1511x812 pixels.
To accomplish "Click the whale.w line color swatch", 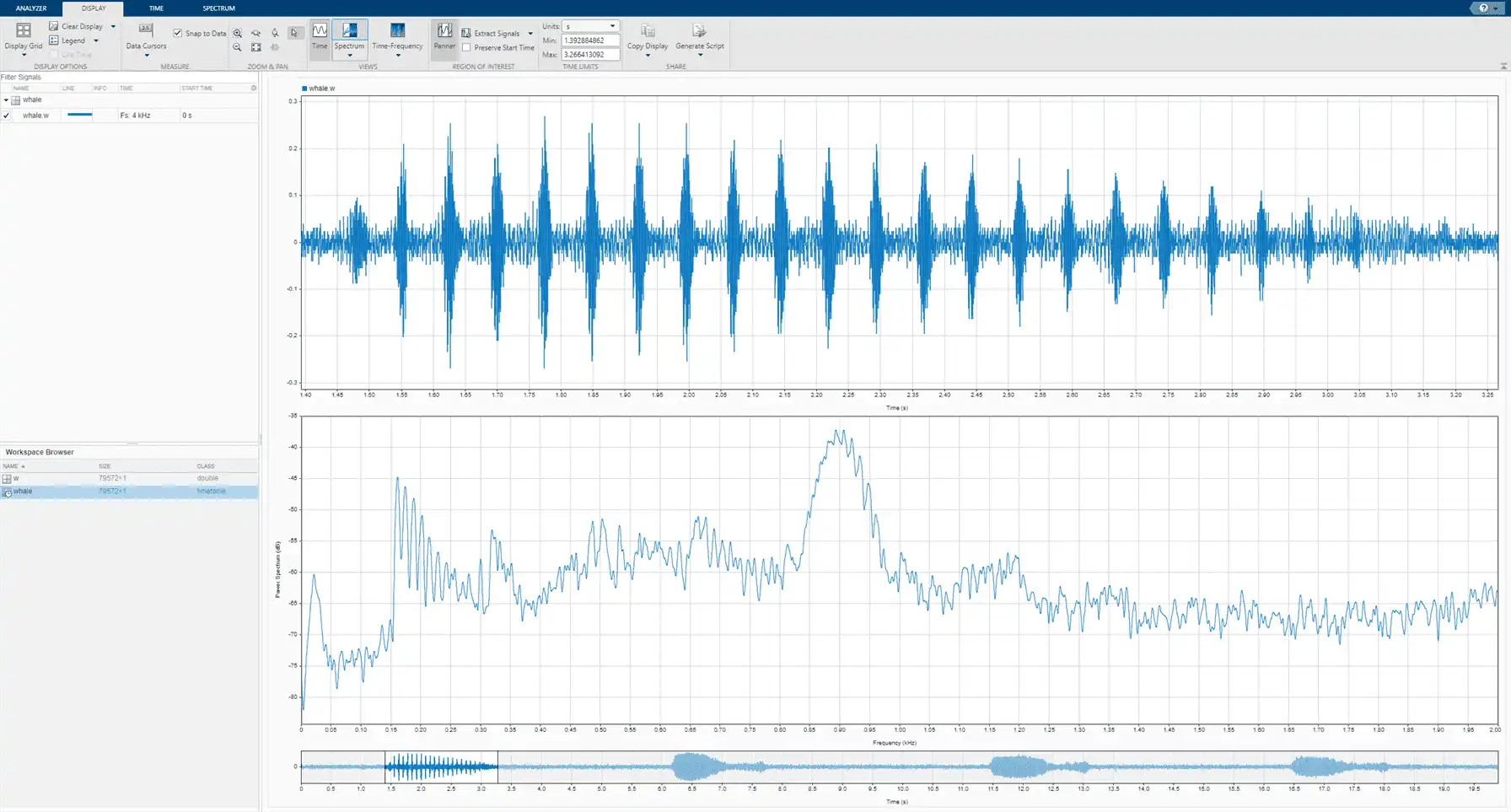I will pyautogui.click(x=79, y=115).
